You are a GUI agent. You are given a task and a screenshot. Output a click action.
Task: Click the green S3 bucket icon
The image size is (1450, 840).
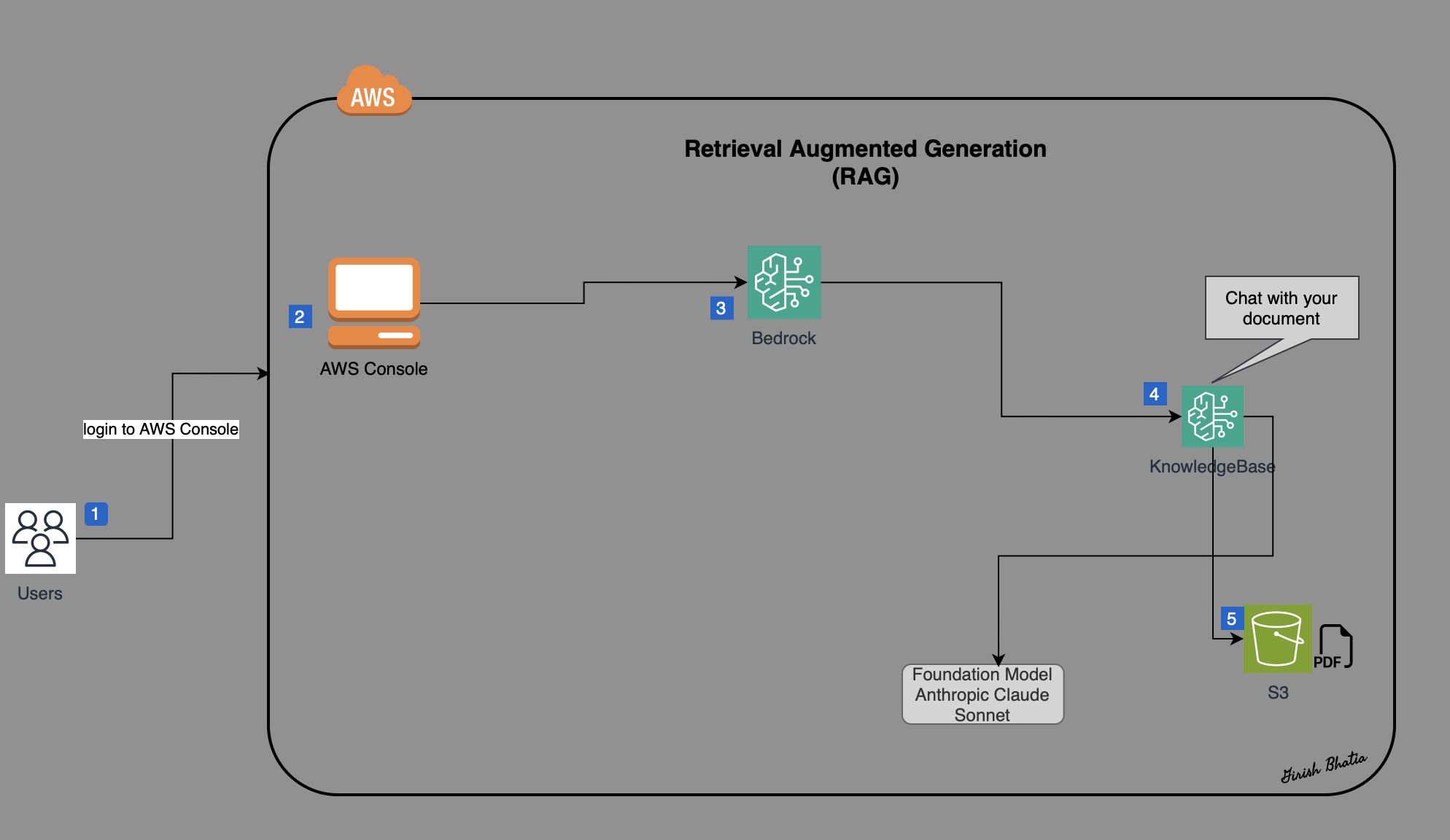(x=1277, y=639)
